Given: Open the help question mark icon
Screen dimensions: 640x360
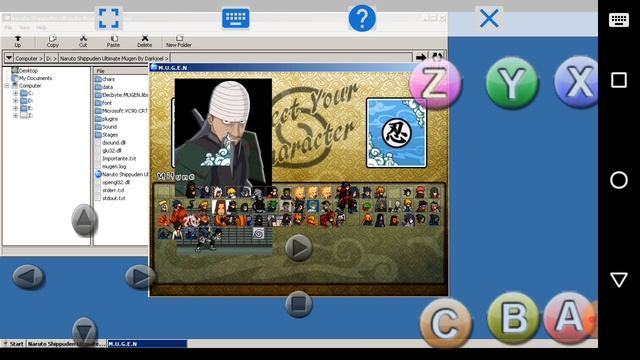Looking at the screenshot, I should 362,18.
